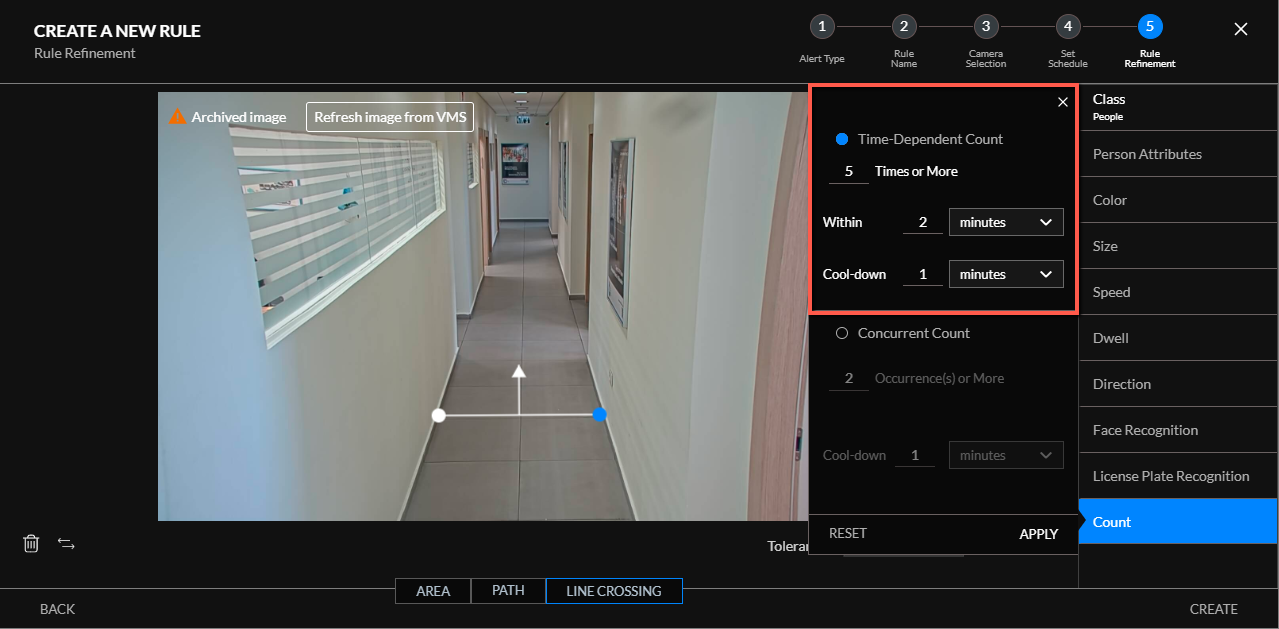This screenshot has width=1279, height=629.
Task: Click Refresh image from VMS button
Action: pyautogui.click(x=390, y=117)
